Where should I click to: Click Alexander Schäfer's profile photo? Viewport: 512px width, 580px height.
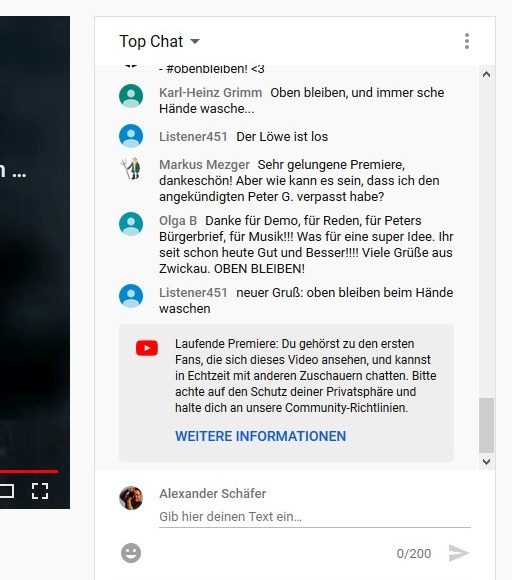coord(131,498)
